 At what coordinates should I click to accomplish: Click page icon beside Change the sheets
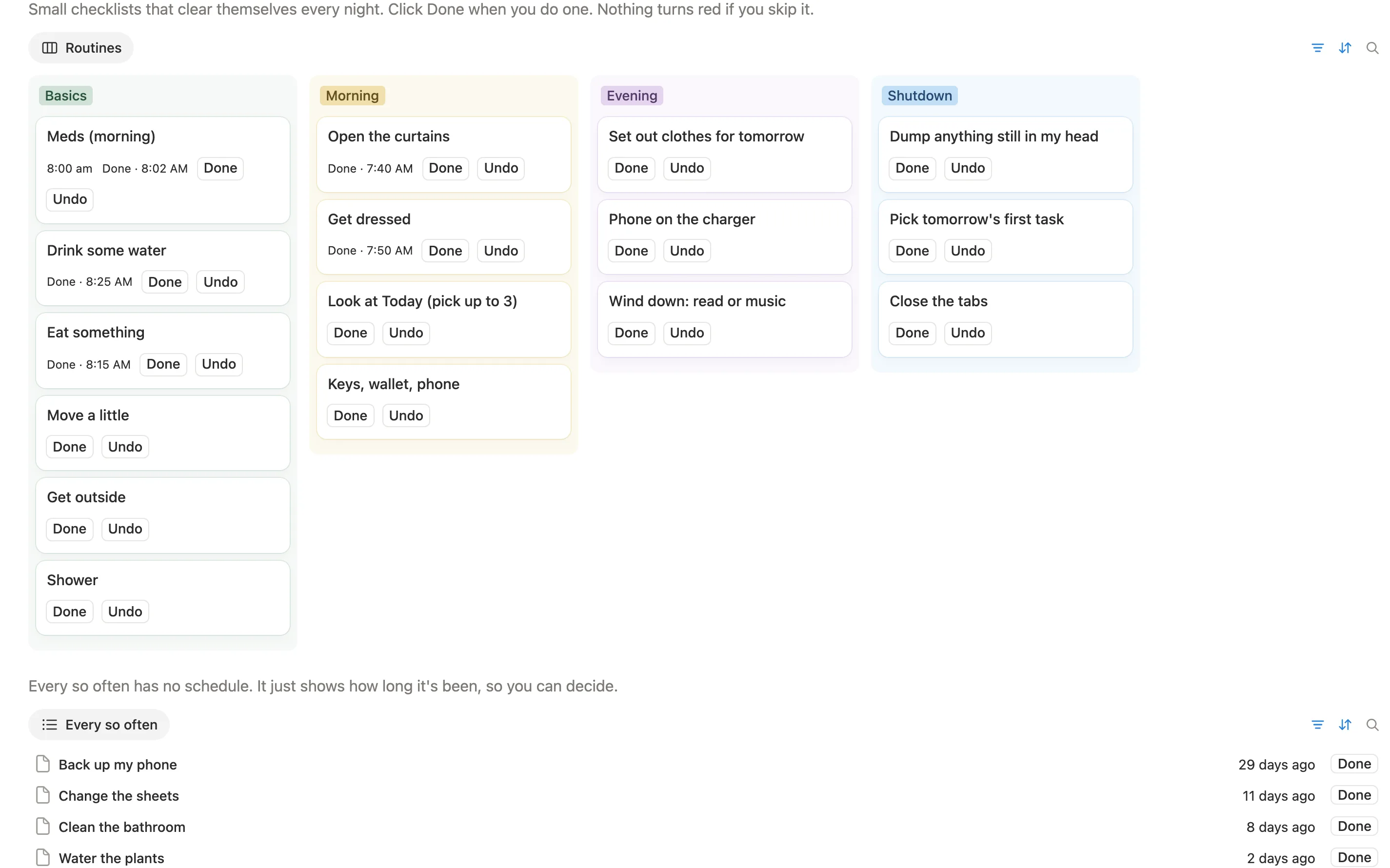[42, 795]
